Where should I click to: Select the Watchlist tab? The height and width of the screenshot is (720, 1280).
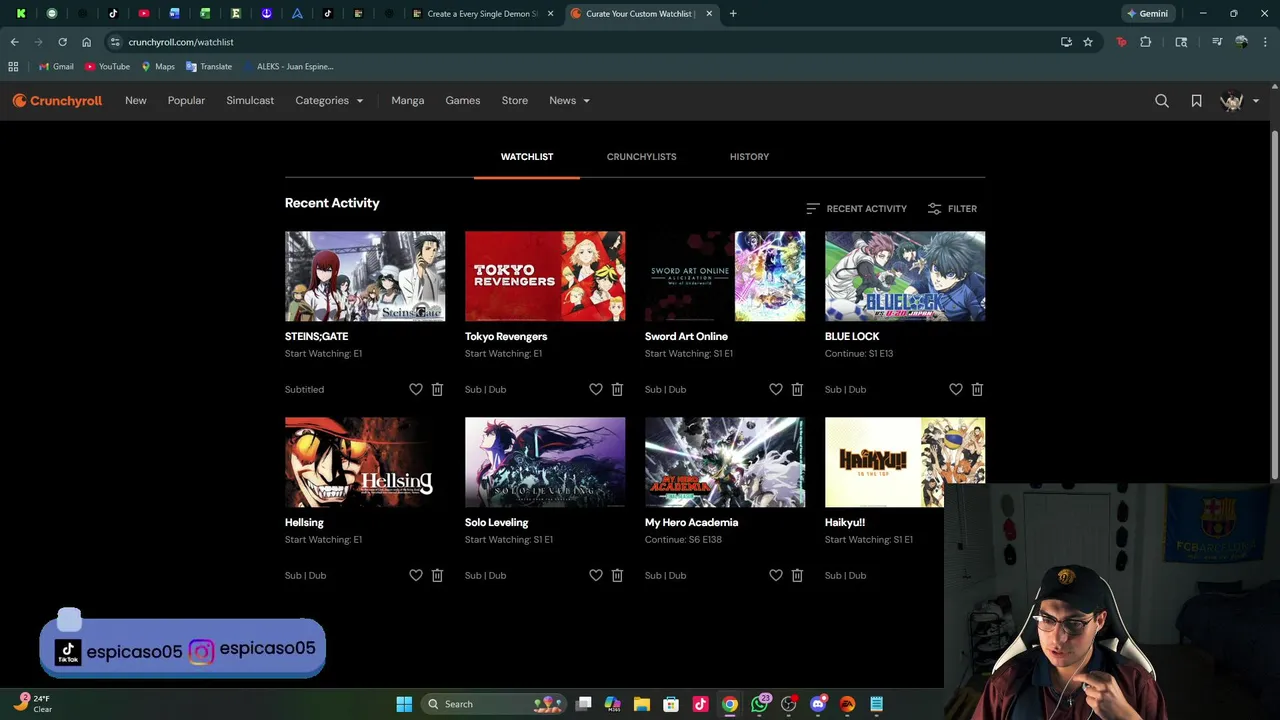click(x=527, y=157)
